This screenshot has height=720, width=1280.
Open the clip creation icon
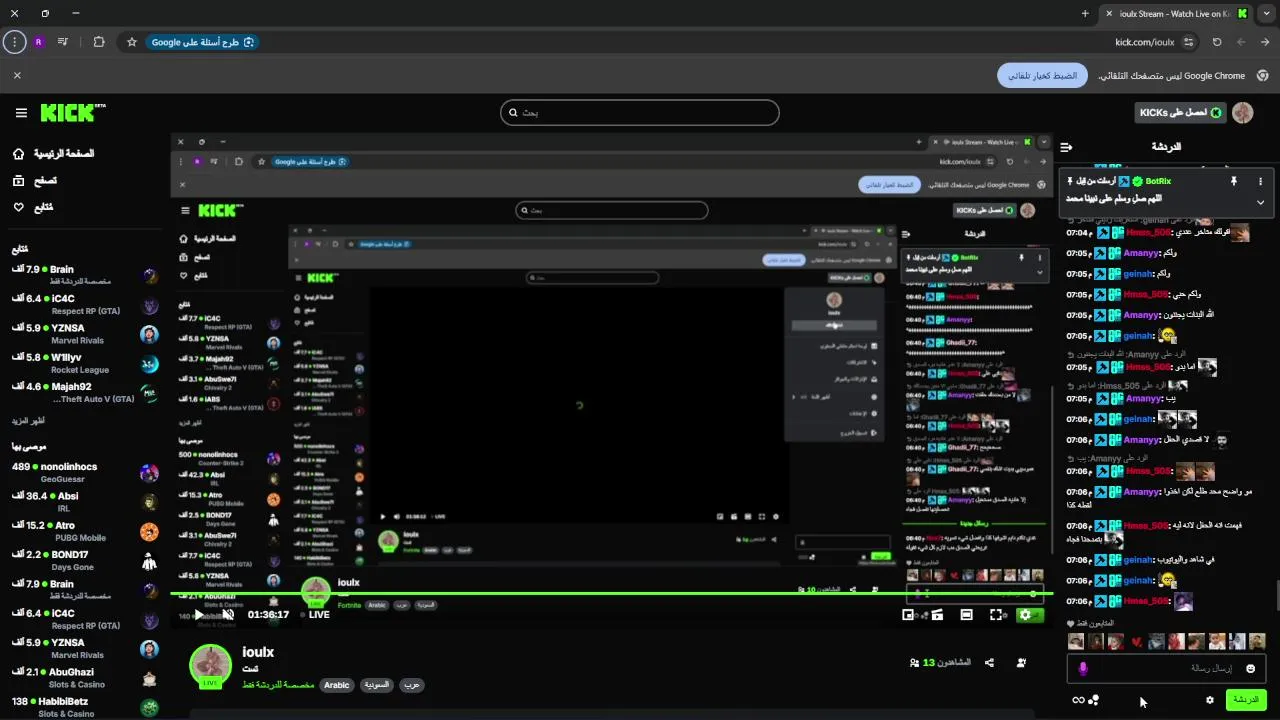pyautogui.click(x=937, y=615)
